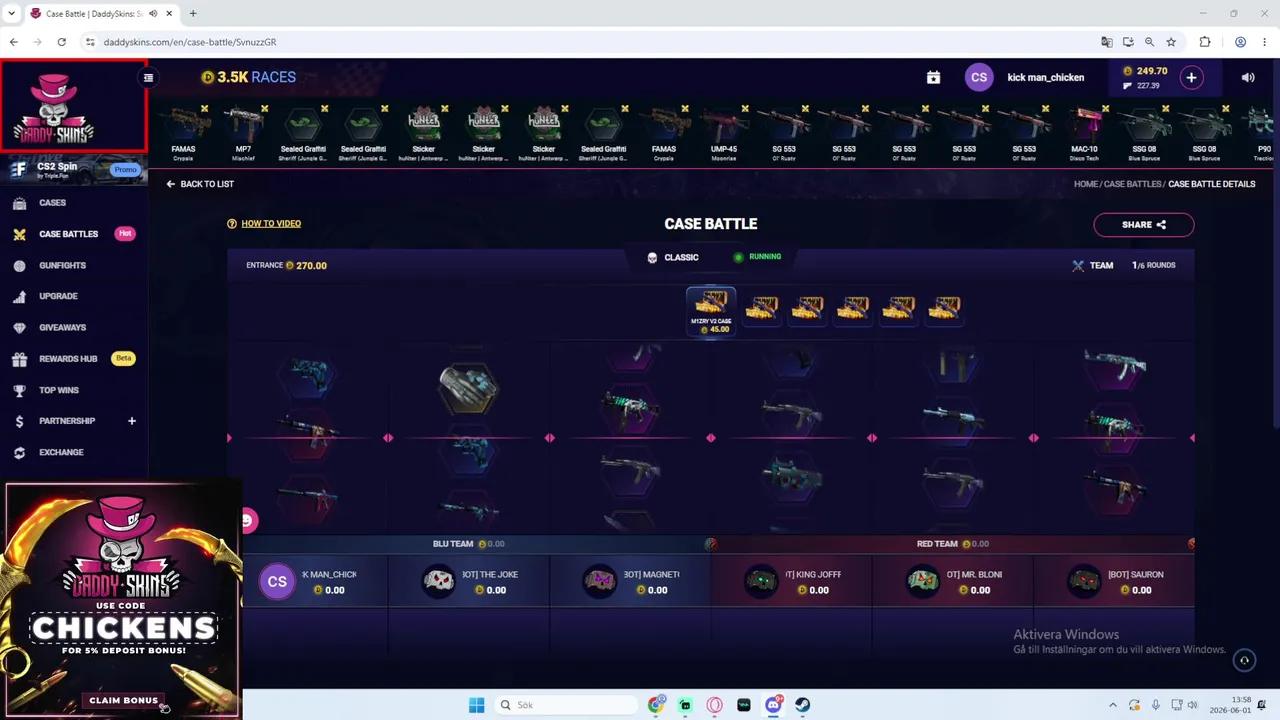Open the sidebar hamburger menu
This screenshot has width=1280, height=720.
coord(148,77)
